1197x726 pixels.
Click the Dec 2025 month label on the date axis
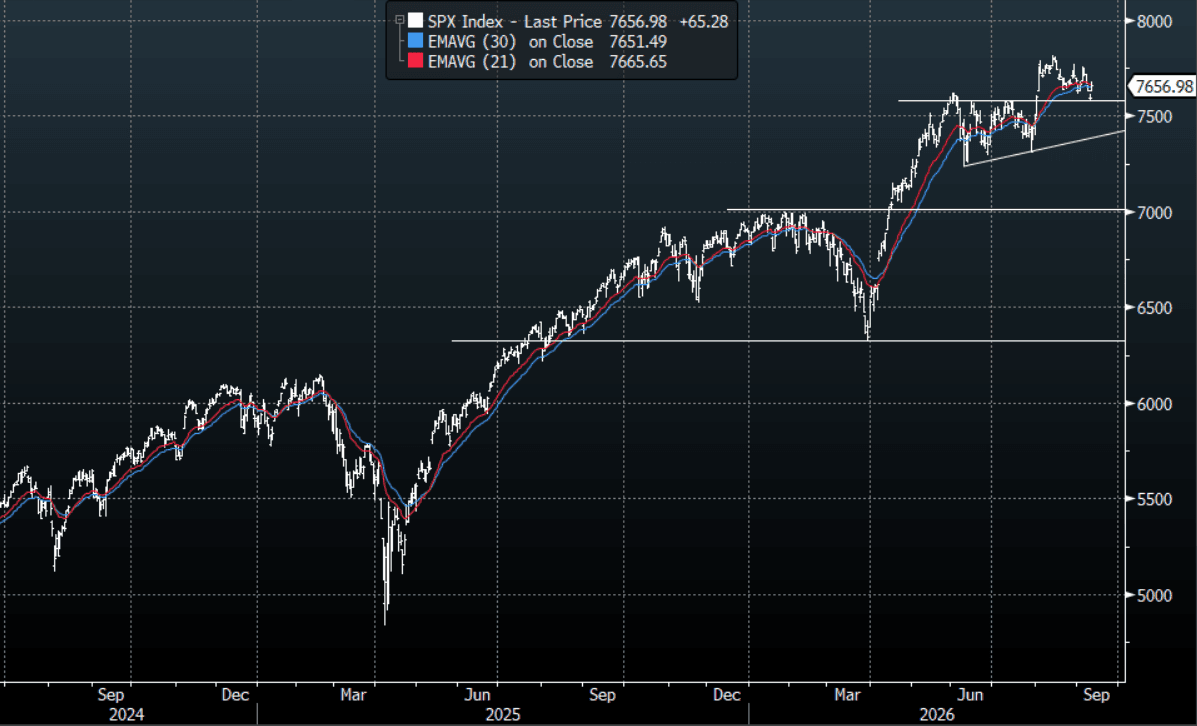coord(727,695)
